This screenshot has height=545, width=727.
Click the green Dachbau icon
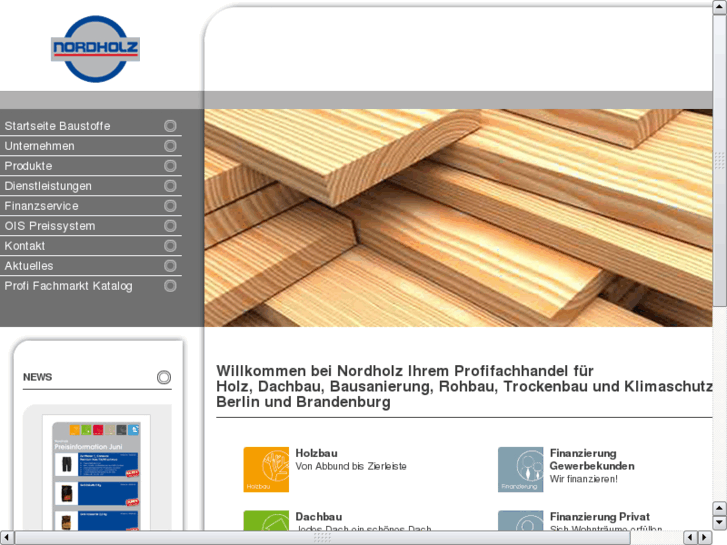click(266, 520)
